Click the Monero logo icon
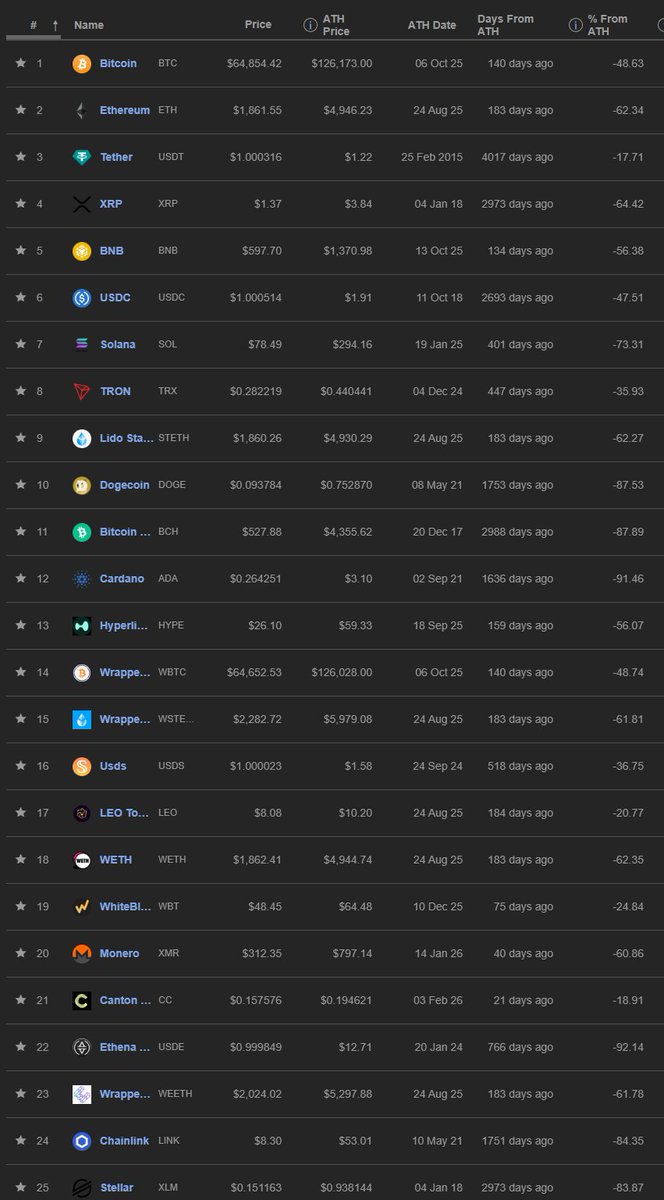Image resolution: width=664 pixels, height=1200 pixels. point(82,954)
